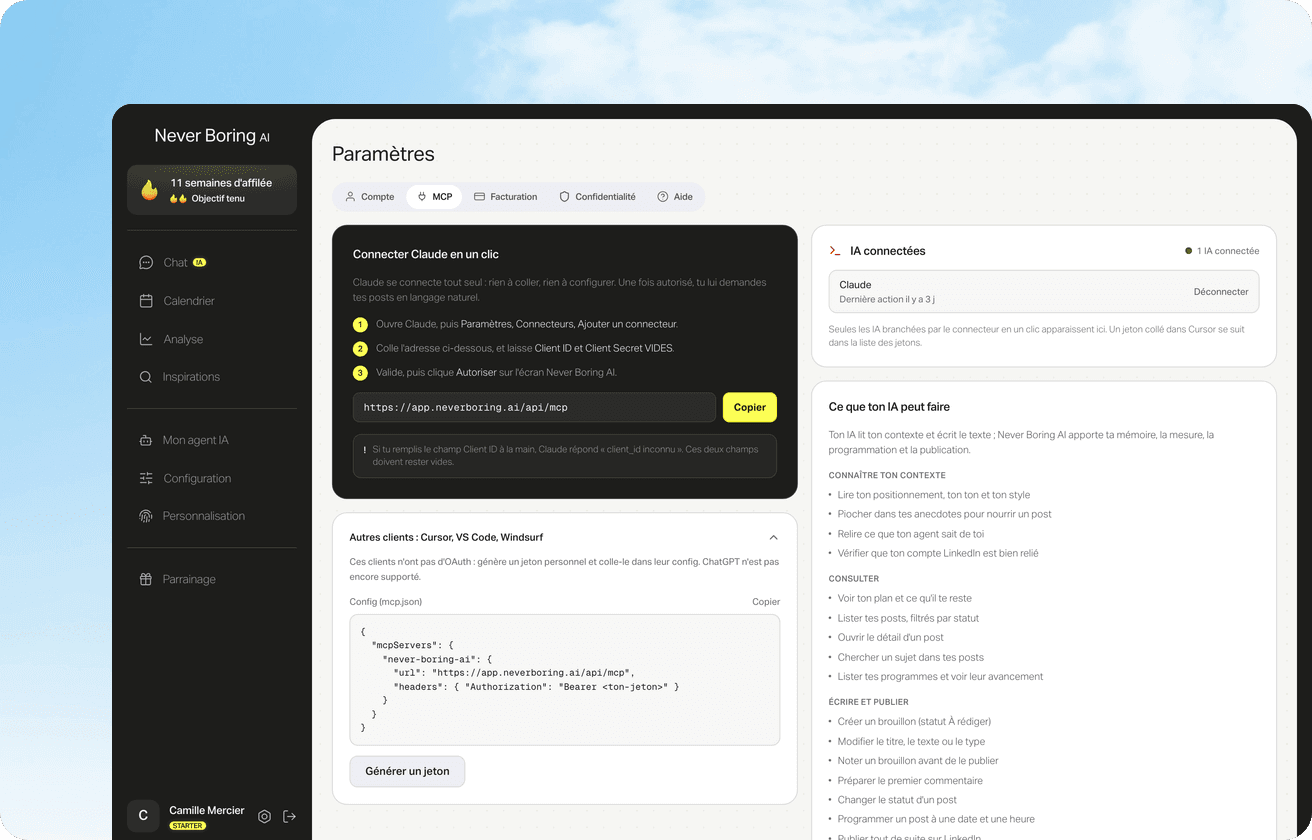This screenshot has width=1312, height=840.
Task: Copy the MCP URL with yellow Copier button
Action: pos(750,407)
